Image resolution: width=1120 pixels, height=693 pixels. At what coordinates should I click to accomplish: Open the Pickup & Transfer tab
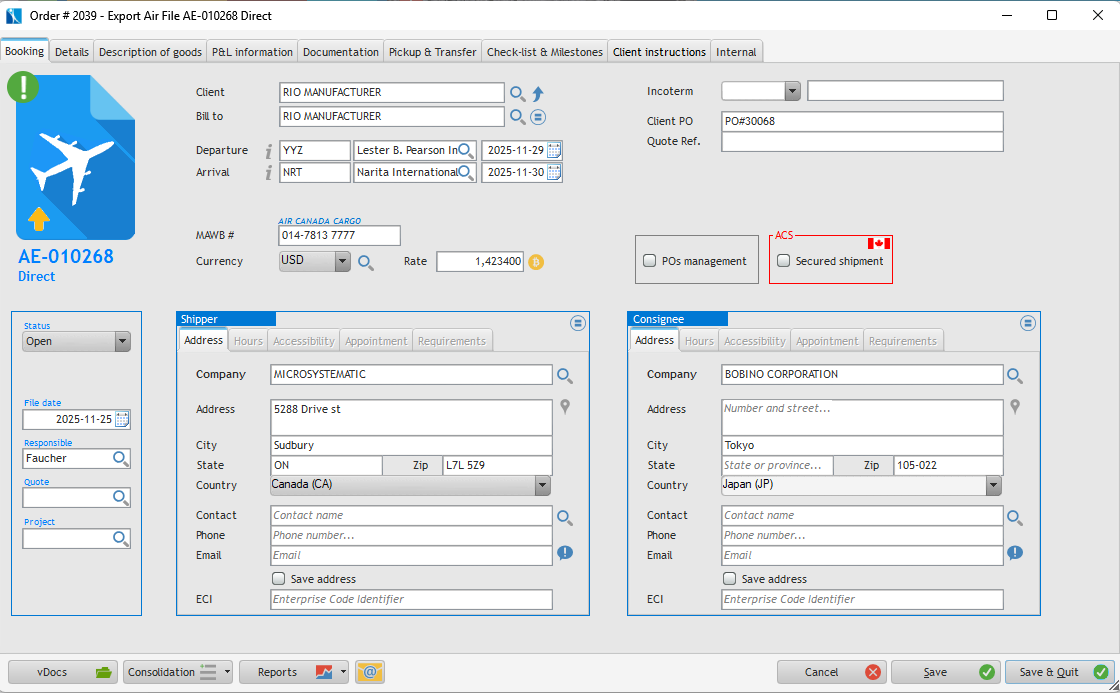pyautogui.click(x=432, y=52)
